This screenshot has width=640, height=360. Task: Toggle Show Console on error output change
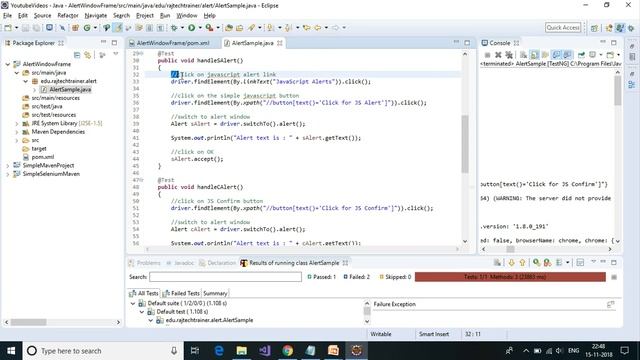pyautogui.click(x=567, y=55)
